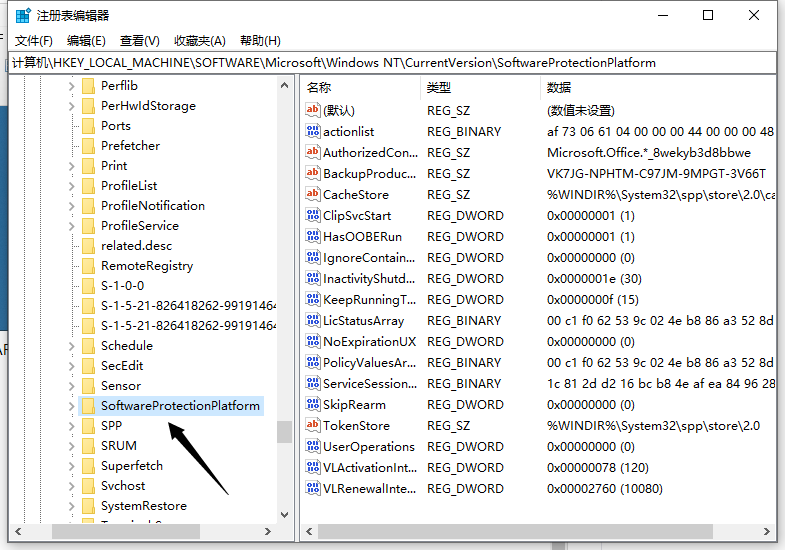Click the tree pane vertical scrollbar
The image size is (785, 550).
pyautogui.click(x=285, y=300)
